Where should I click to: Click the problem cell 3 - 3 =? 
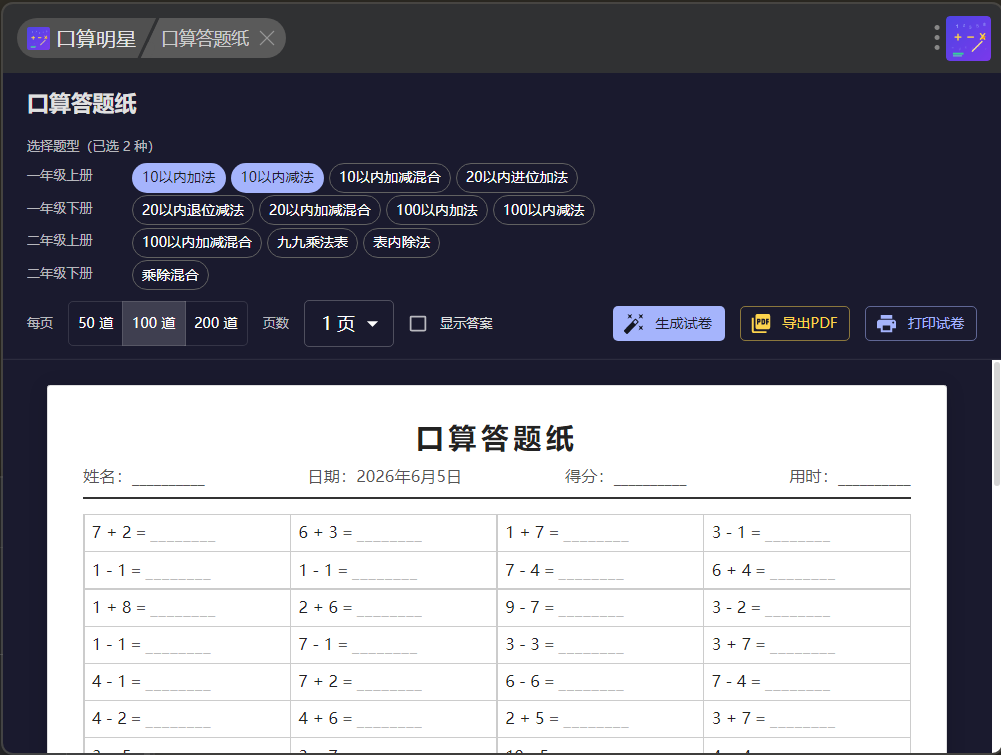pos(600,645)
